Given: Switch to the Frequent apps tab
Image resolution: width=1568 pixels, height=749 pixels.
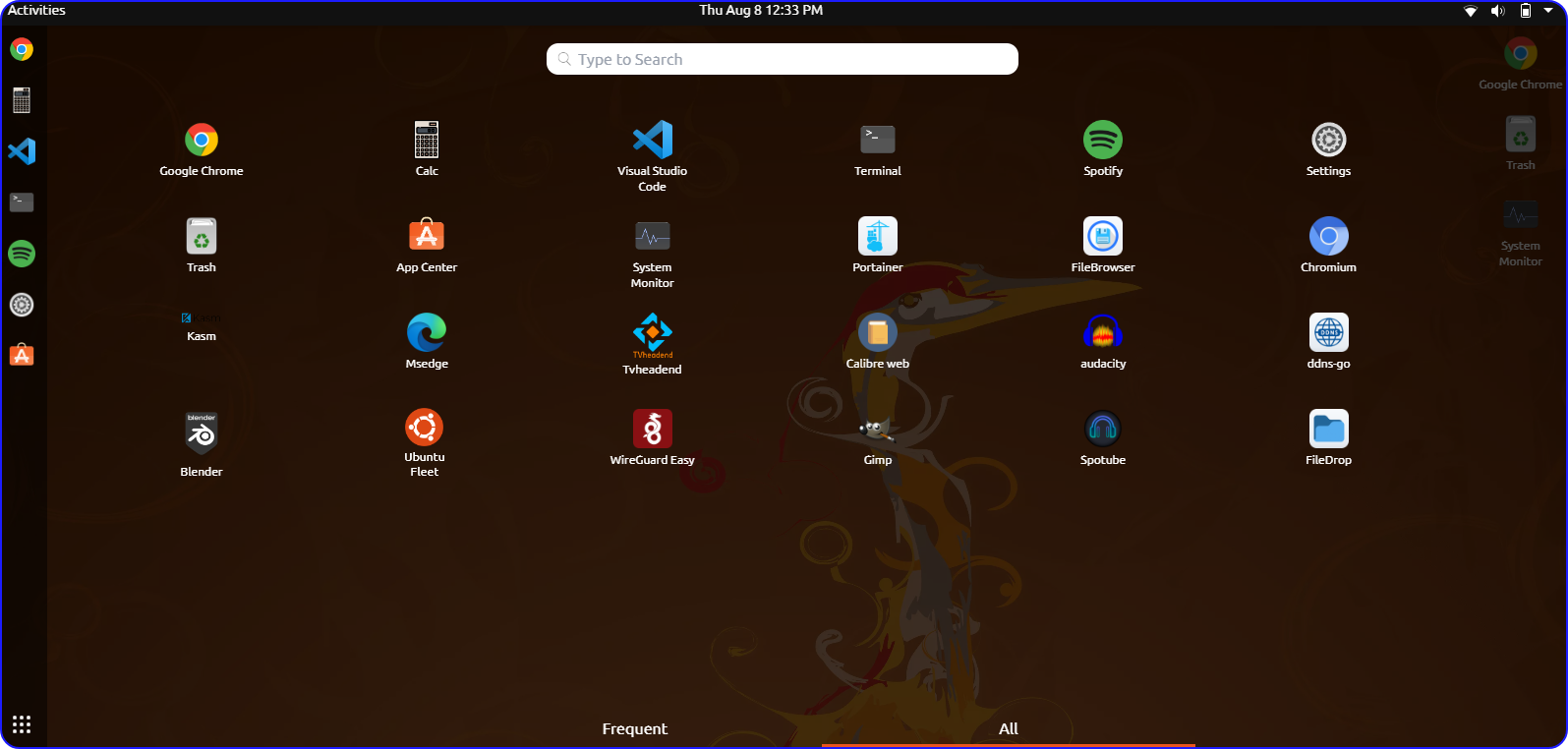Looking at the screenshot, I should (634, 728).
